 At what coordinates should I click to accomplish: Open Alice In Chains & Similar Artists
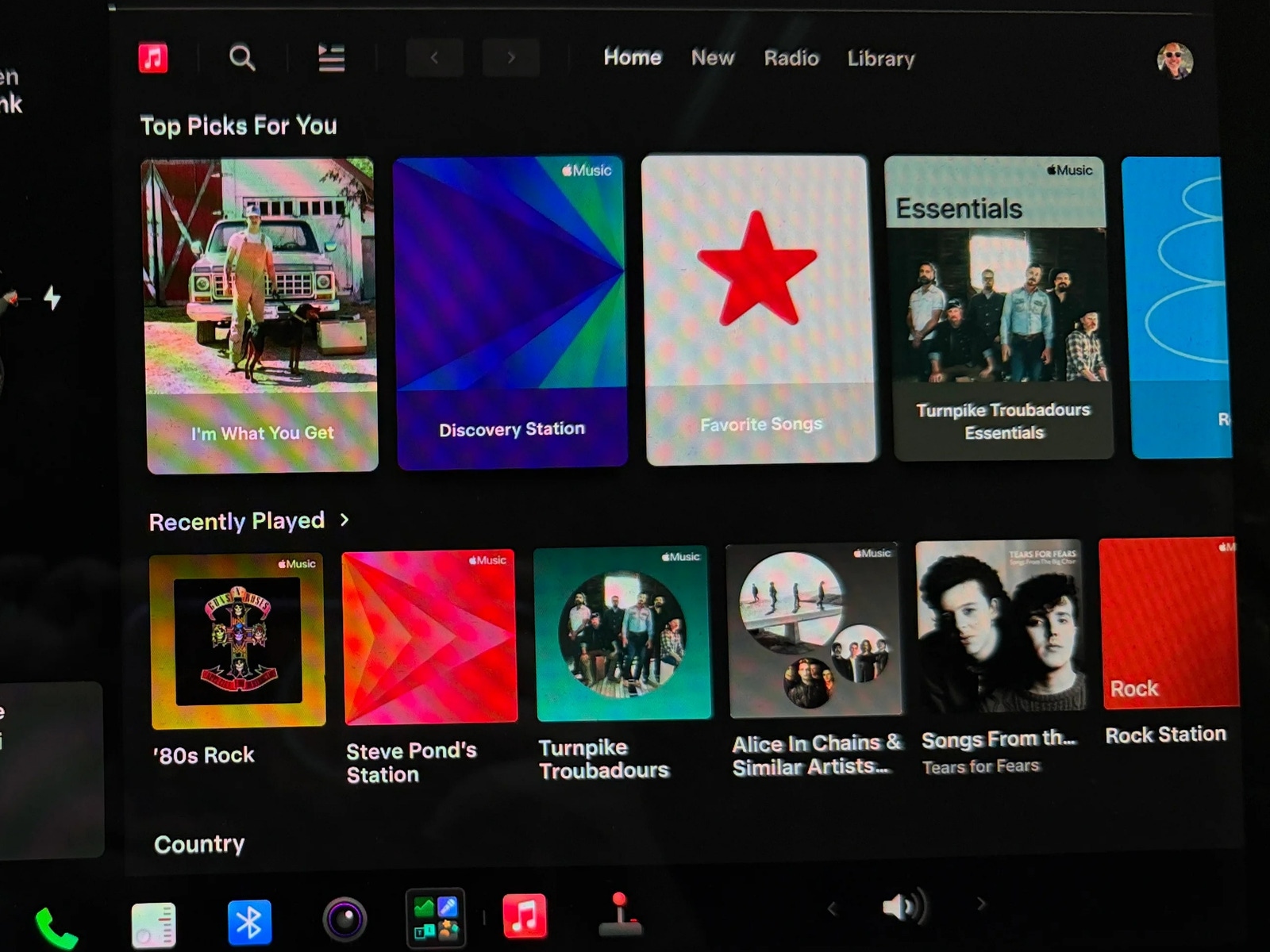814,631
